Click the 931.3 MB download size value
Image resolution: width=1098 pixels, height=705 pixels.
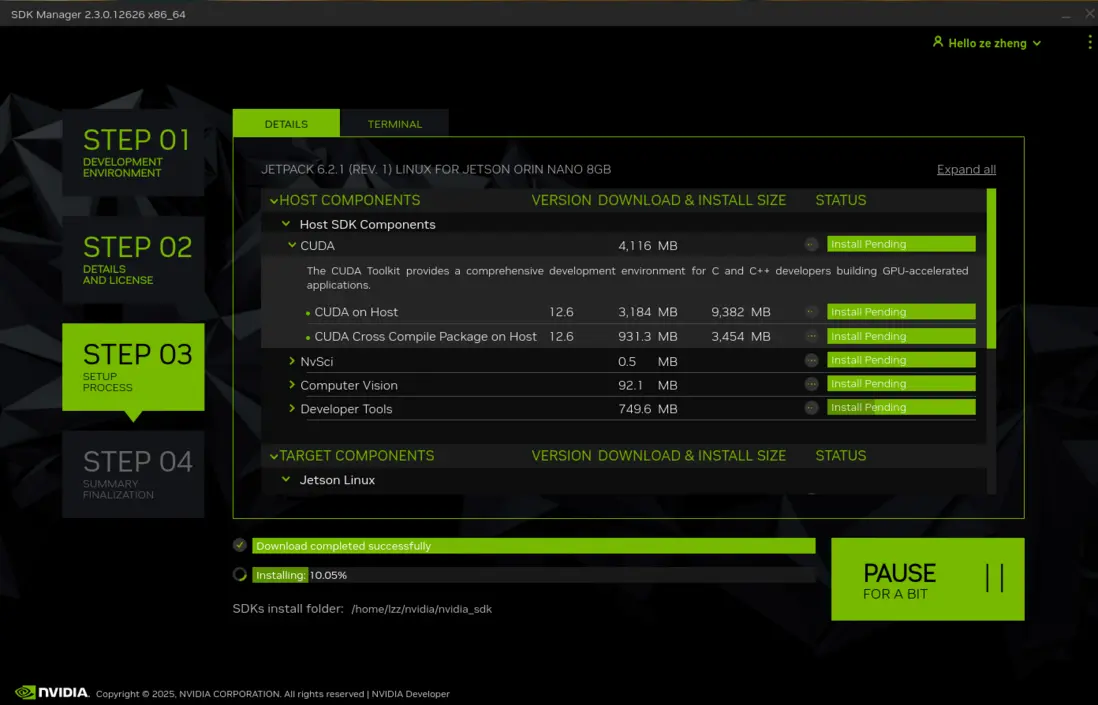[x=648, y=337]
